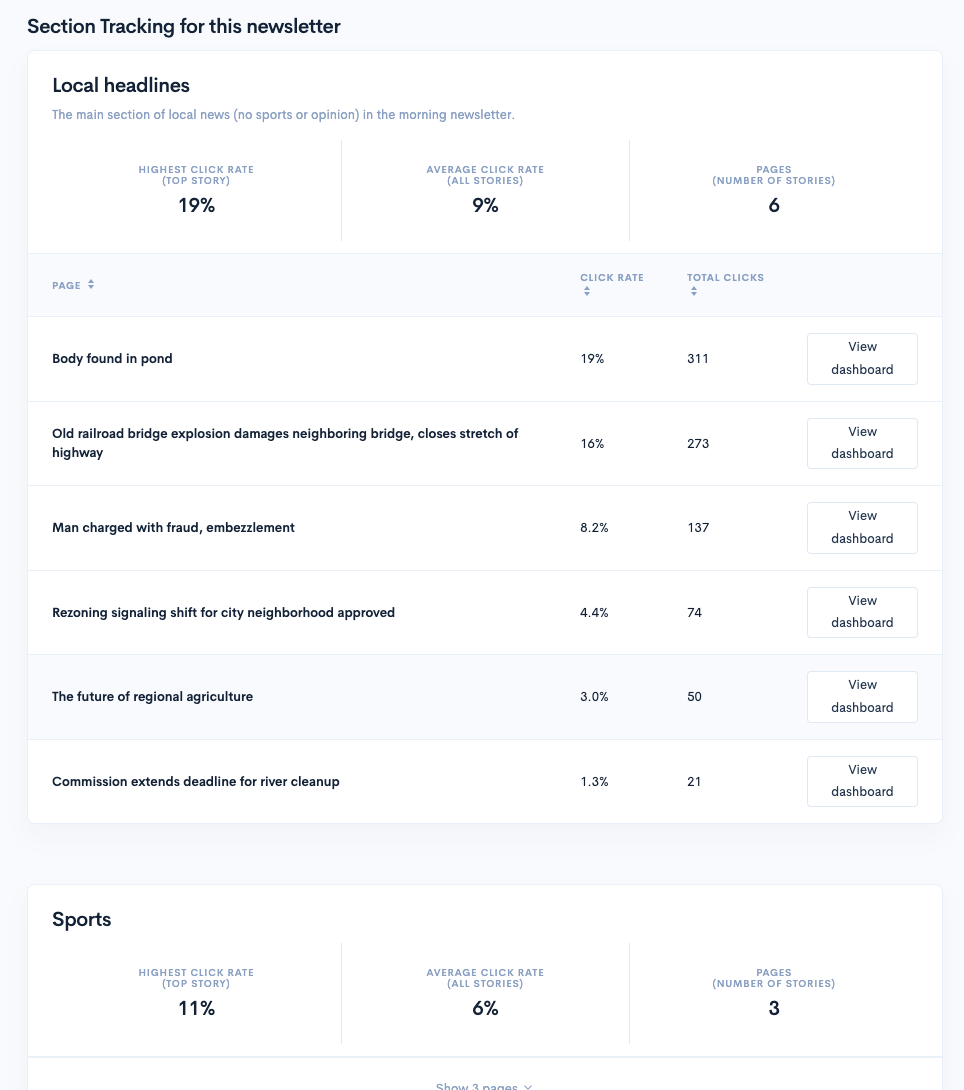View dashboard for Commission extends deadline story

(862, 781)
